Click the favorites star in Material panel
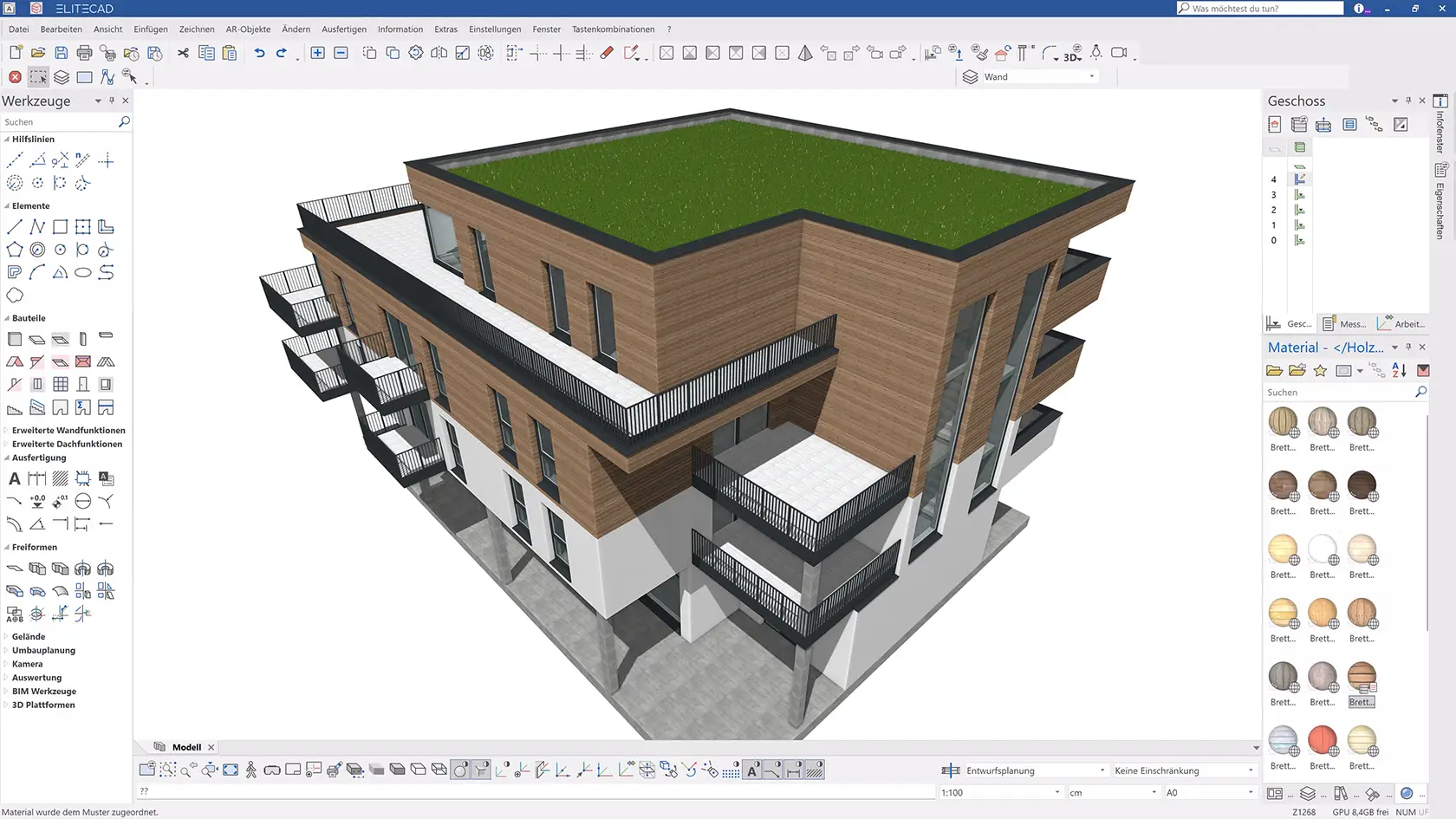Viewport: 1456px width, 819px height. (x=1320, y=371)
